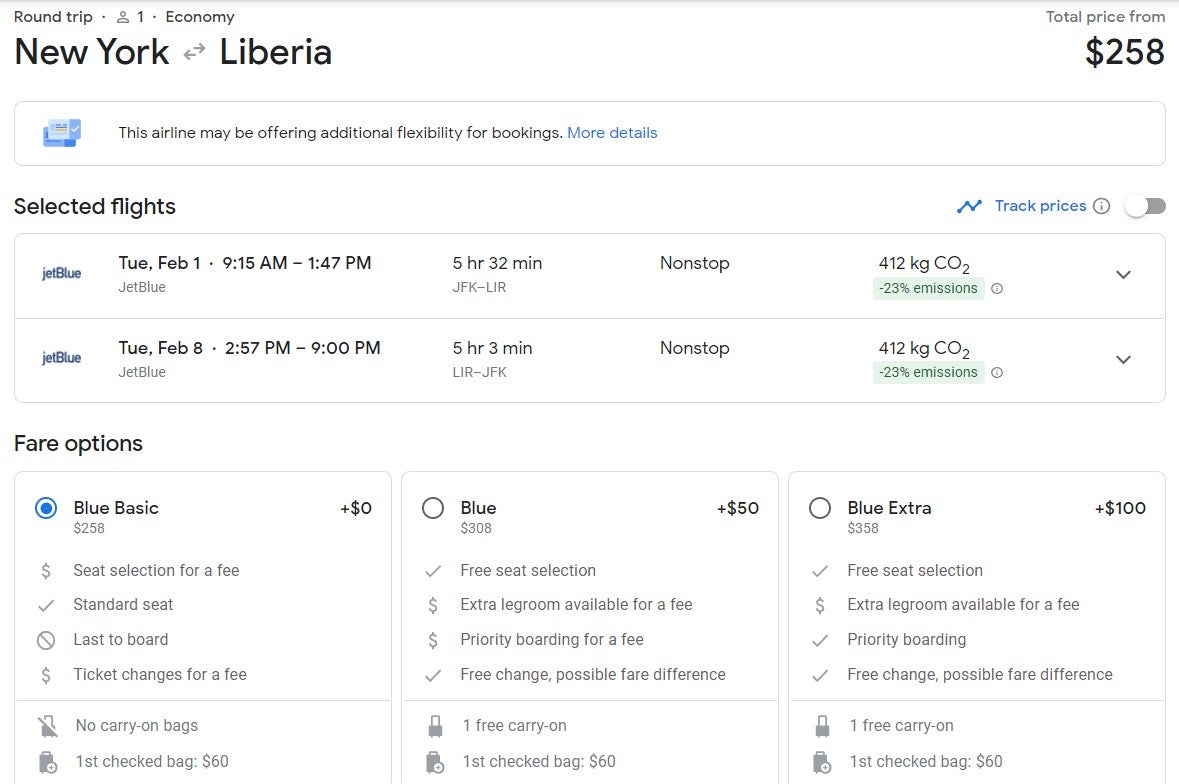The image size is (1179, 784).
Task: Click the New York origin heading
Action: (92, 53)
